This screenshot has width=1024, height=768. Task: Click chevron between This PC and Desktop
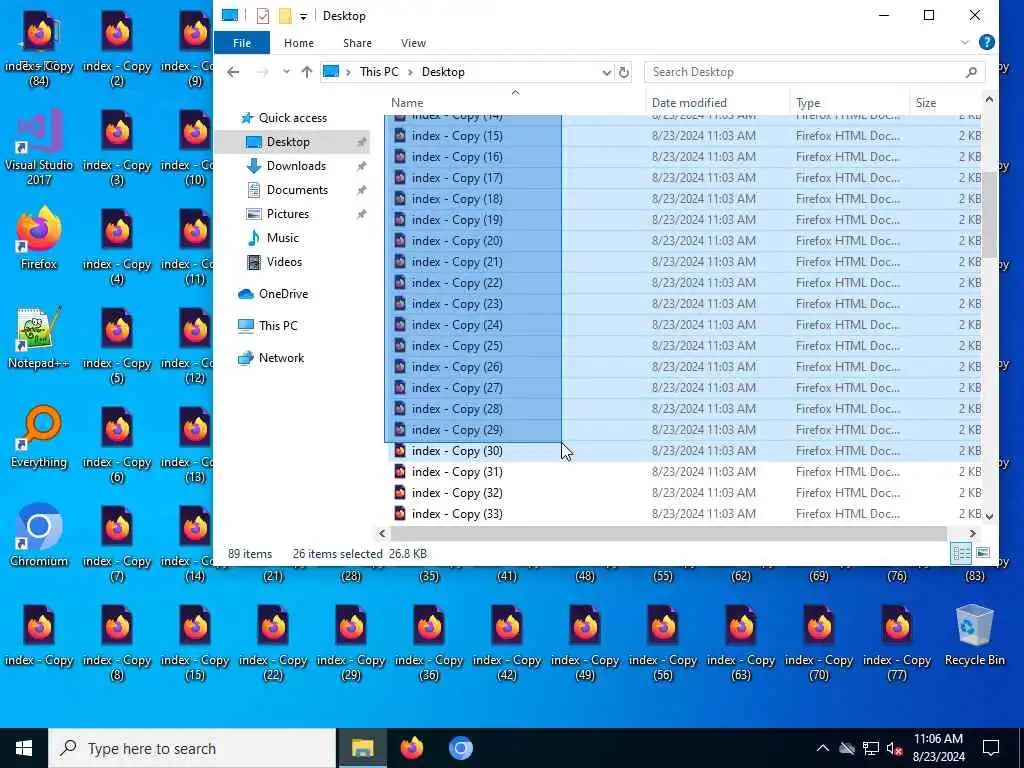coord(410,72)
